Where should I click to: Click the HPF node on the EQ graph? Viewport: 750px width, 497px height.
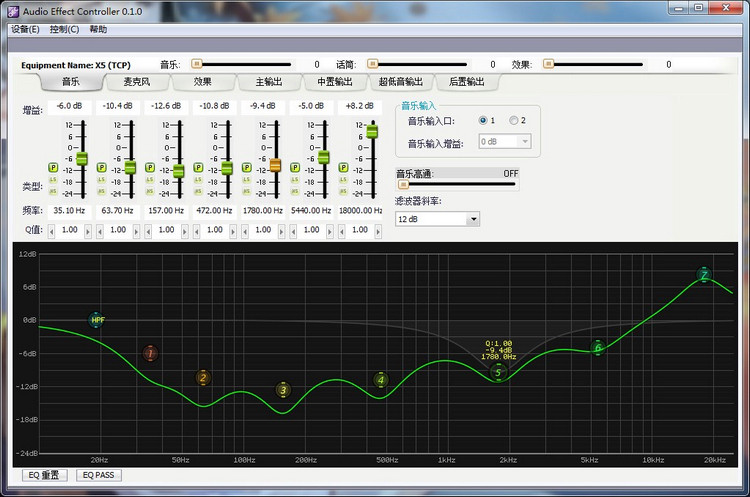pyautogui.click(x=97, y=320)
